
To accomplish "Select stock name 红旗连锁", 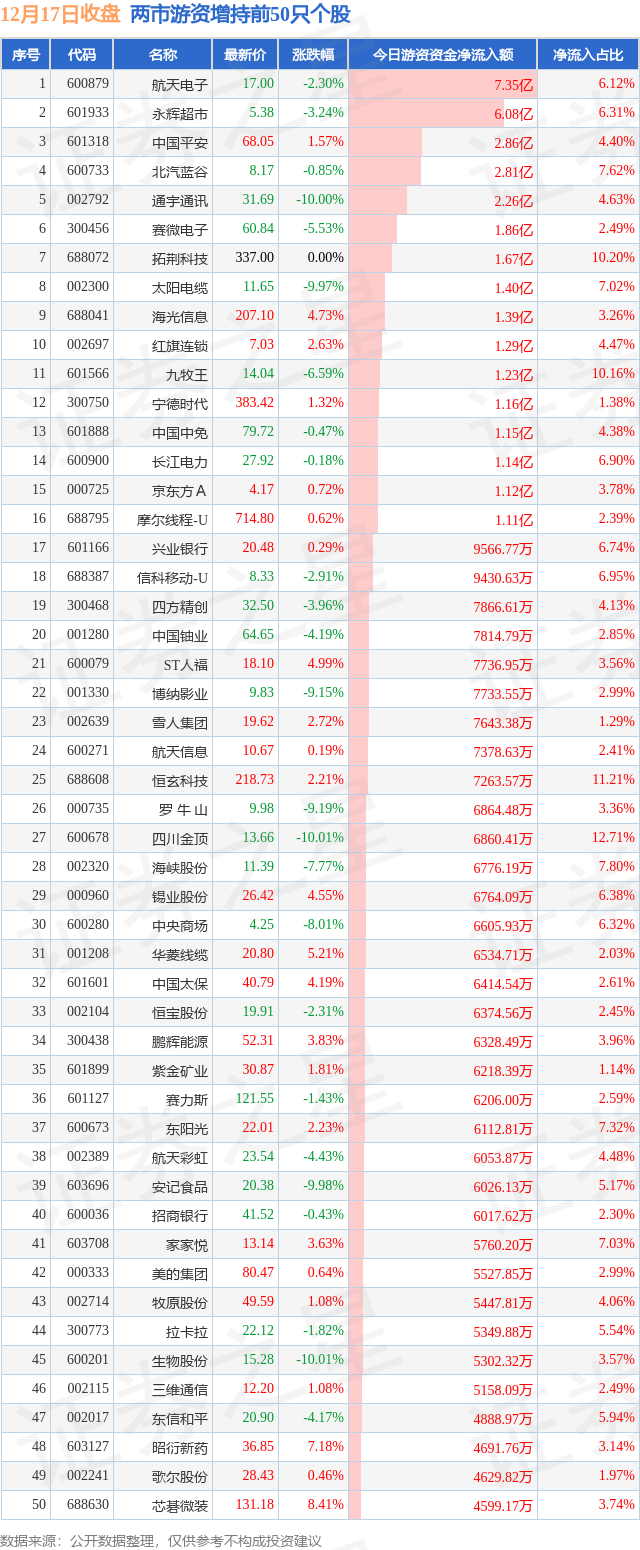I will click(x=180, y=345).
